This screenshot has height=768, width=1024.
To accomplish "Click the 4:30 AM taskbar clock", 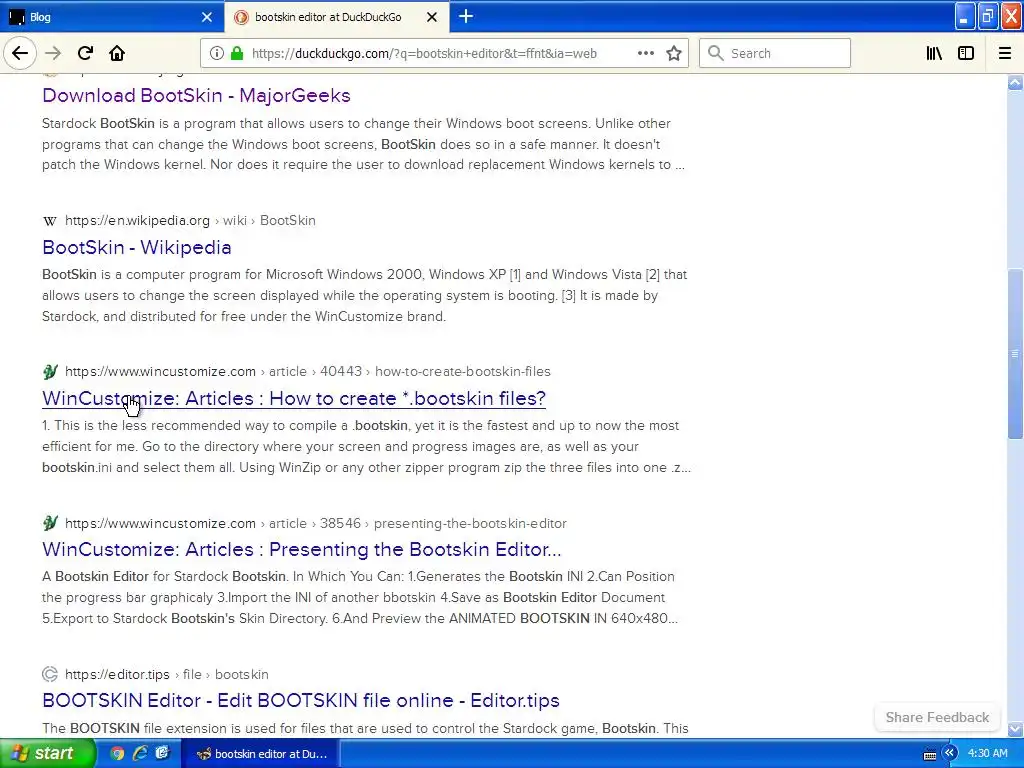I will [987, 754].
